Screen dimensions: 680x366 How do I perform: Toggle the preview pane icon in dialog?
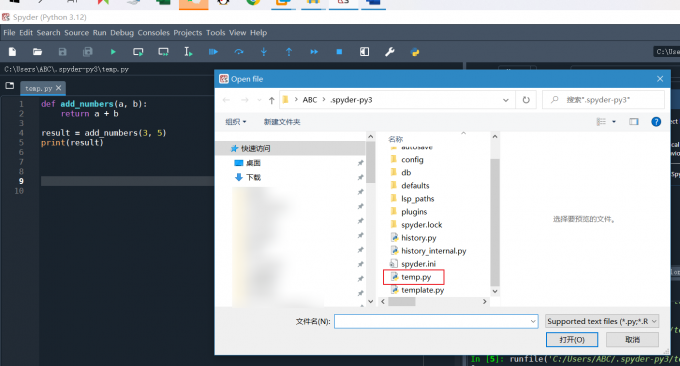pos(634,122)
